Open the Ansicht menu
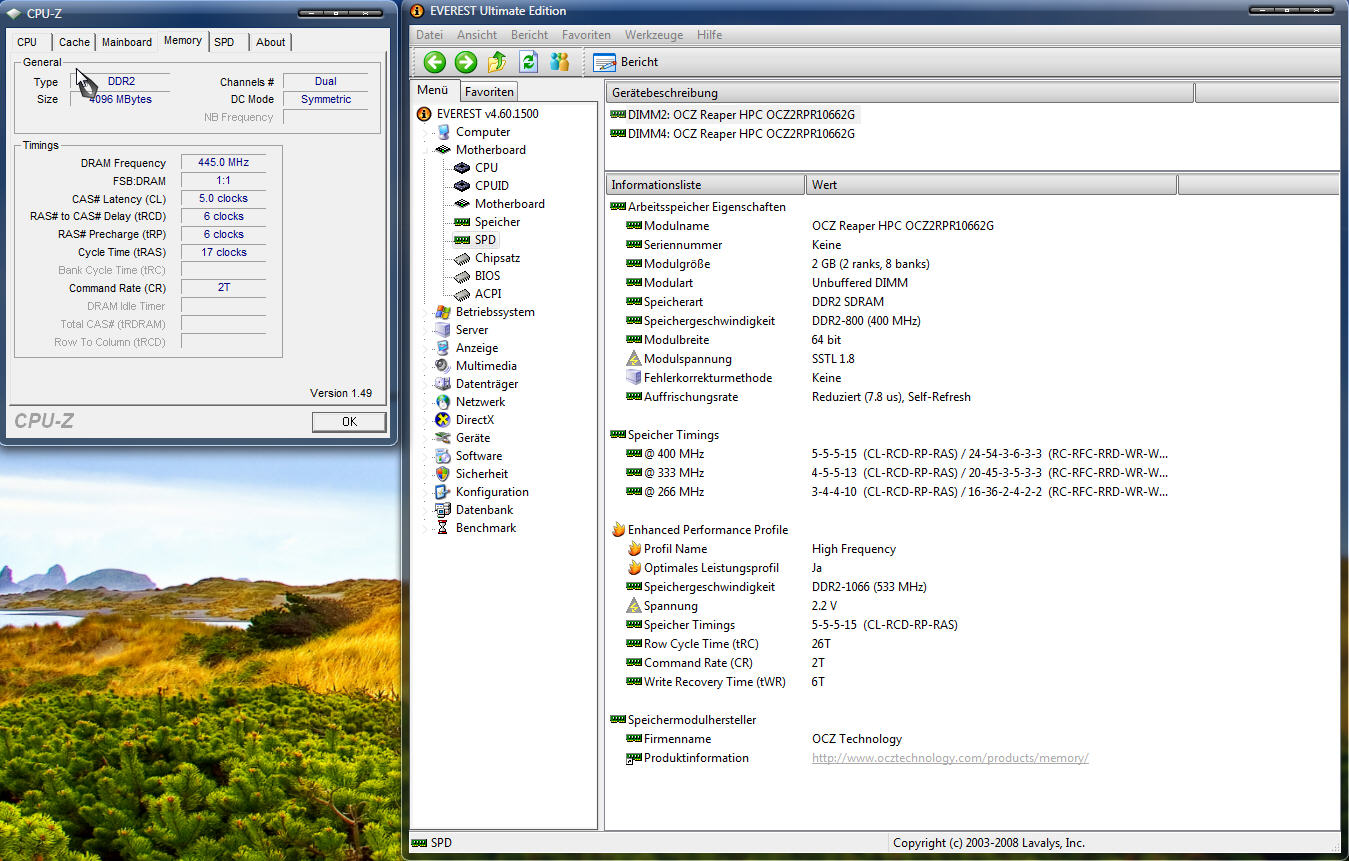Screen dimensions: 1349x861 (x=477, y=35)
